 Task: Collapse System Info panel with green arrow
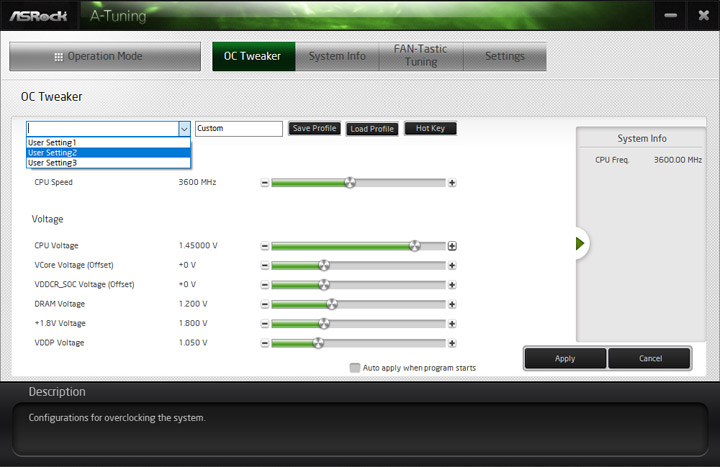point(580,243)
